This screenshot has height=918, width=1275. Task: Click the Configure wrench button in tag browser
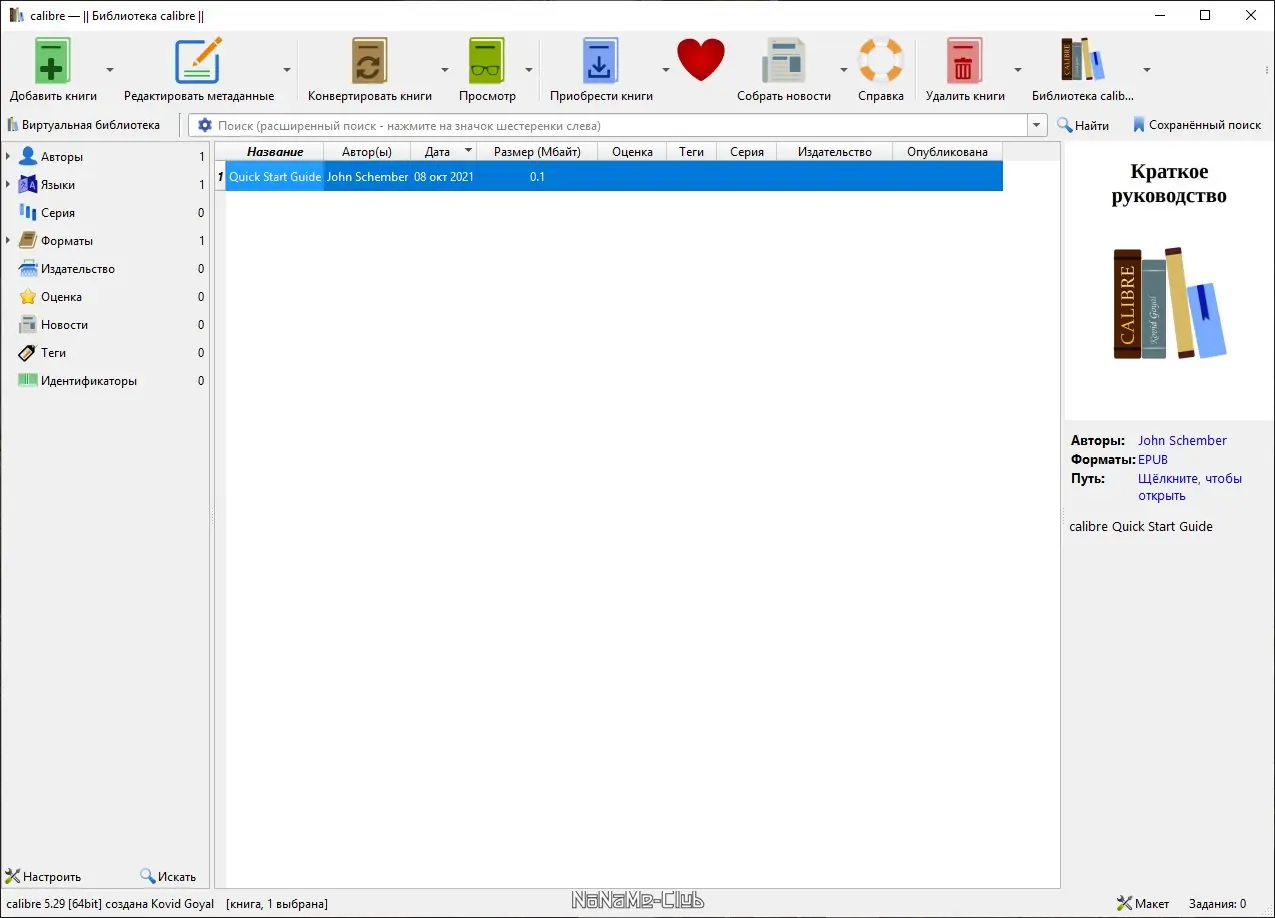pyautogui.click(x=43, y=877)
